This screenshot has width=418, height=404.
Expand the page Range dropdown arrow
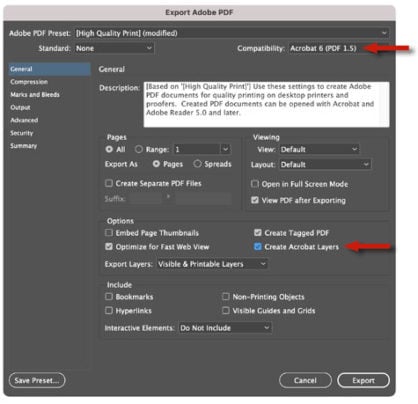click(x=226, y=149)
